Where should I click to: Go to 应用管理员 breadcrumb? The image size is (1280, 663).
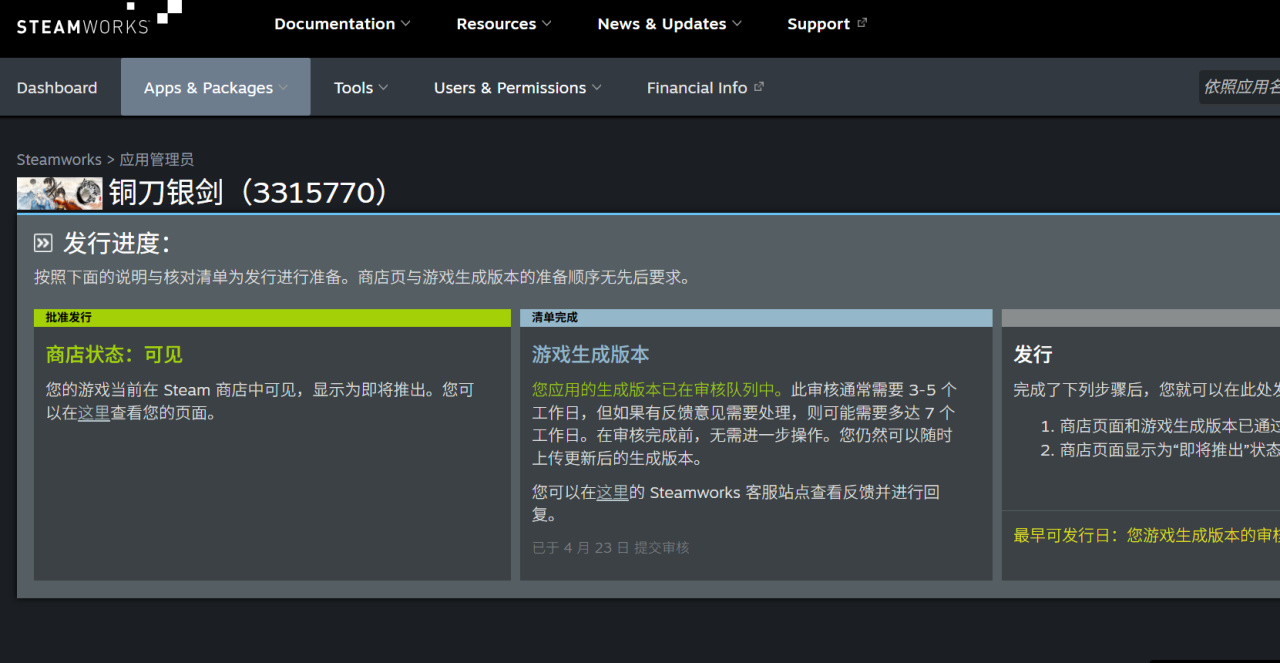click(156, 160)
